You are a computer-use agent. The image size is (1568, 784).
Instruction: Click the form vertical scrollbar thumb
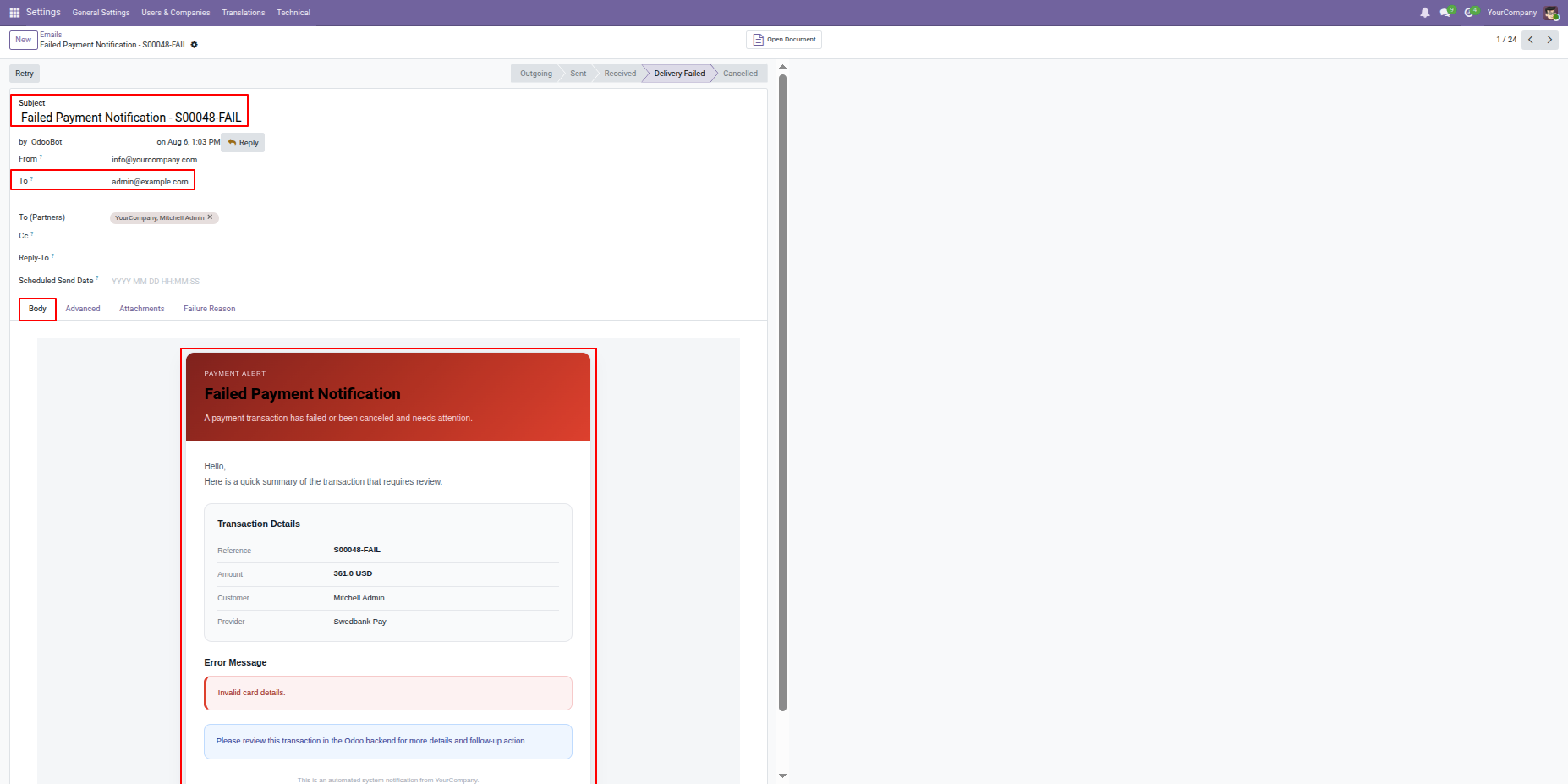pos(782,393)
